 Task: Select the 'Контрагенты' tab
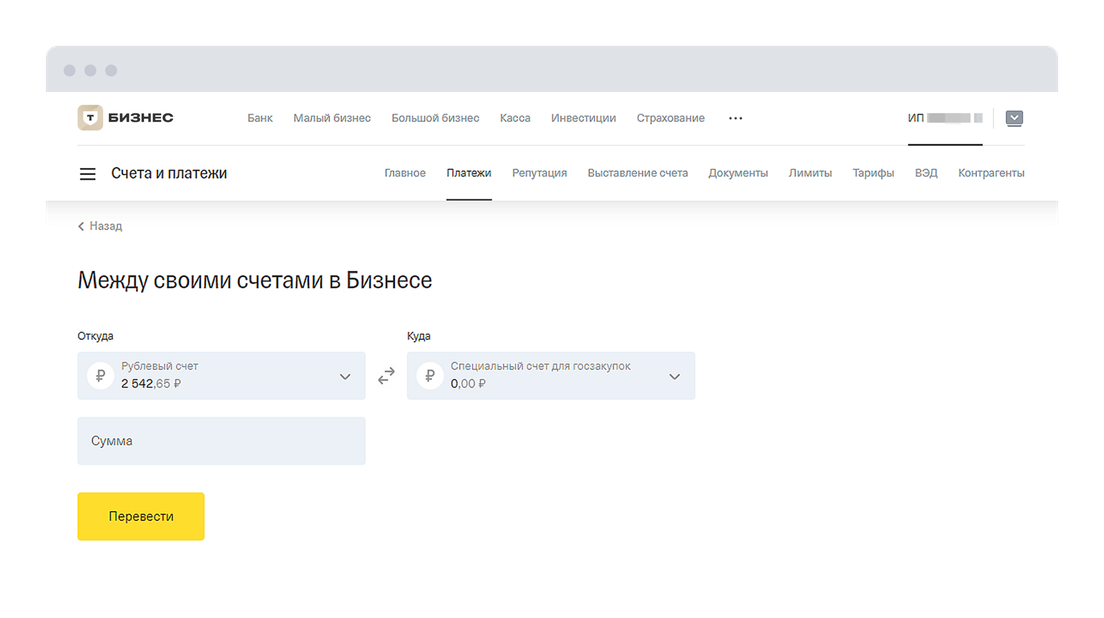[991, 173]
